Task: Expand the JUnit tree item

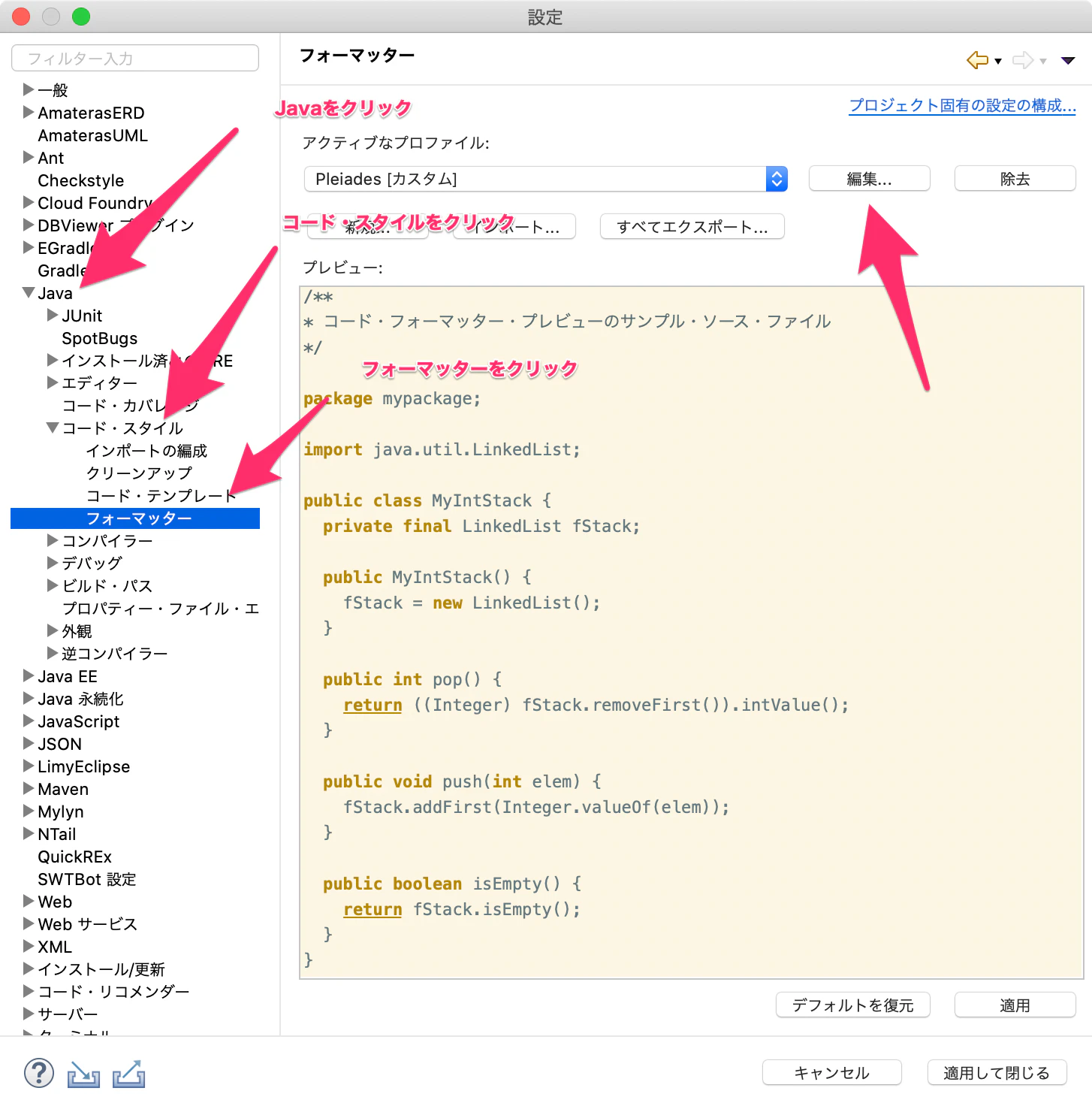Action: coord(51,316)
